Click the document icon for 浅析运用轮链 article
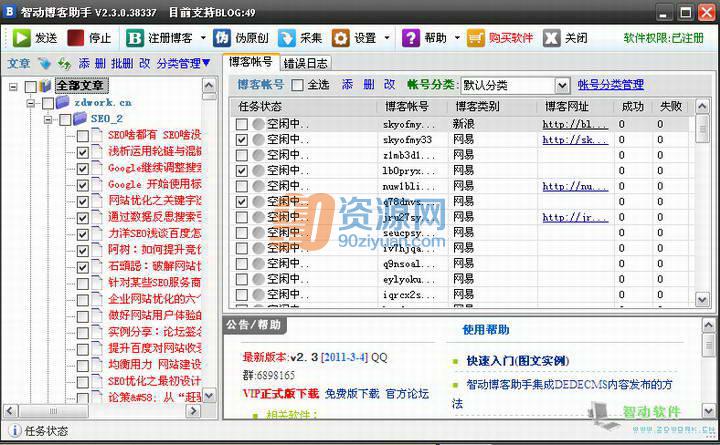The height and width of the screenshot is (445, 720). pyautogui.click(x=97, y=151)
